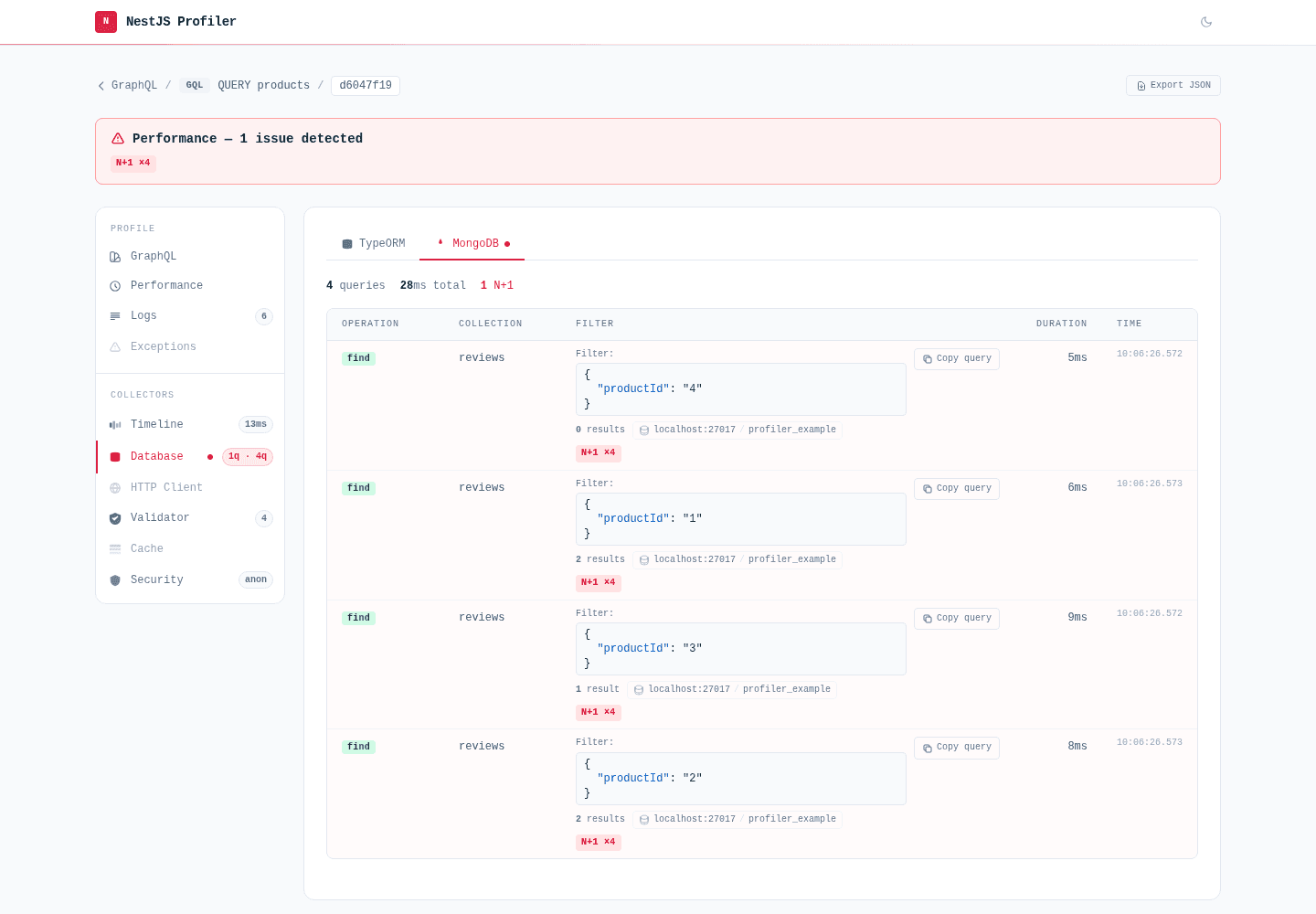Screen dimensions: 1316x914
Task: Click the OPERATION column header
Action: (370, 324)
